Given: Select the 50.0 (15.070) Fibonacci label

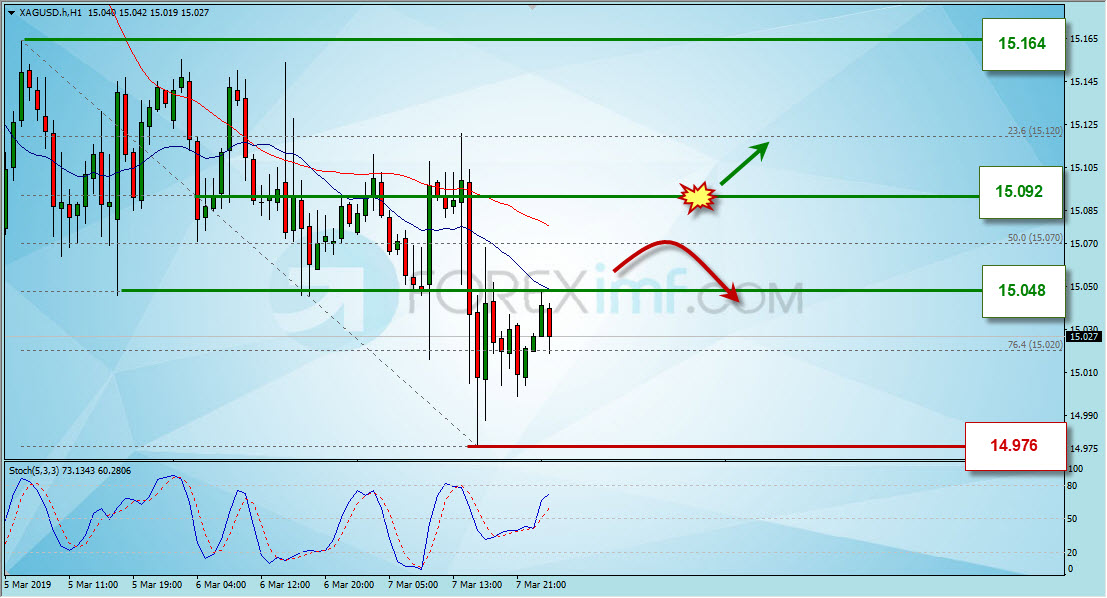Looking at the screenshot, I should point(1034,238).
